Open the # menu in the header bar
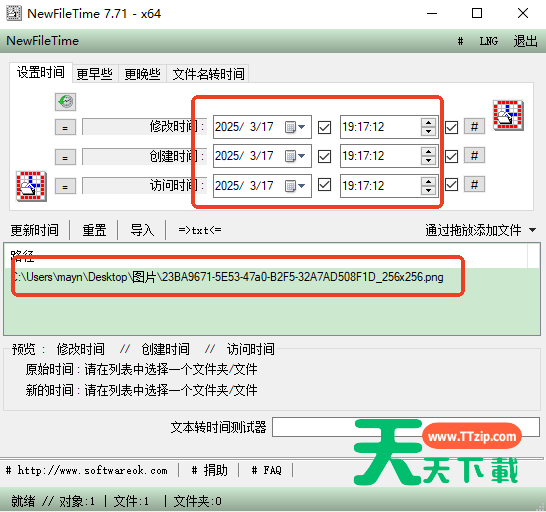The width and height of the screenshot is (546, 512). [x=460, y=41]
